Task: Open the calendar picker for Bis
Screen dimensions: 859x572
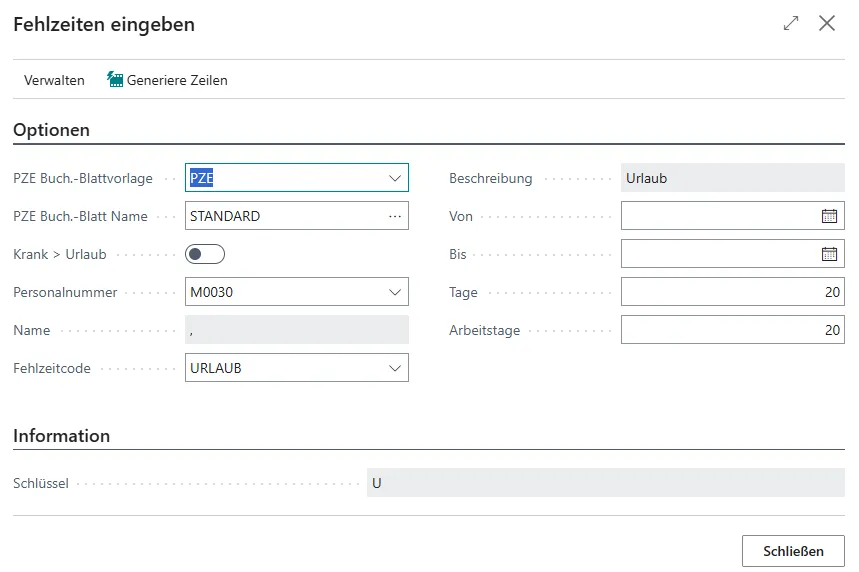Action: [829, 254]
